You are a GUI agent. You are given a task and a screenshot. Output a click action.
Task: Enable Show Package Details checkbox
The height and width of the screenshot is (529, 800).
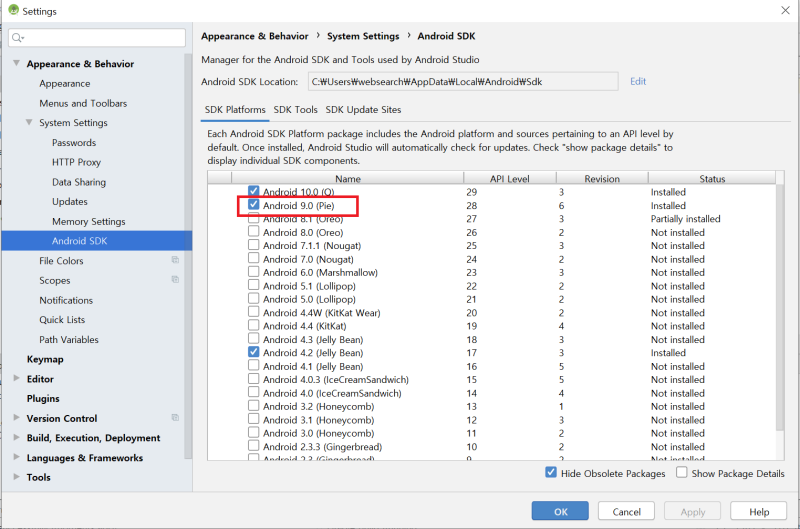tap(682, 472)
